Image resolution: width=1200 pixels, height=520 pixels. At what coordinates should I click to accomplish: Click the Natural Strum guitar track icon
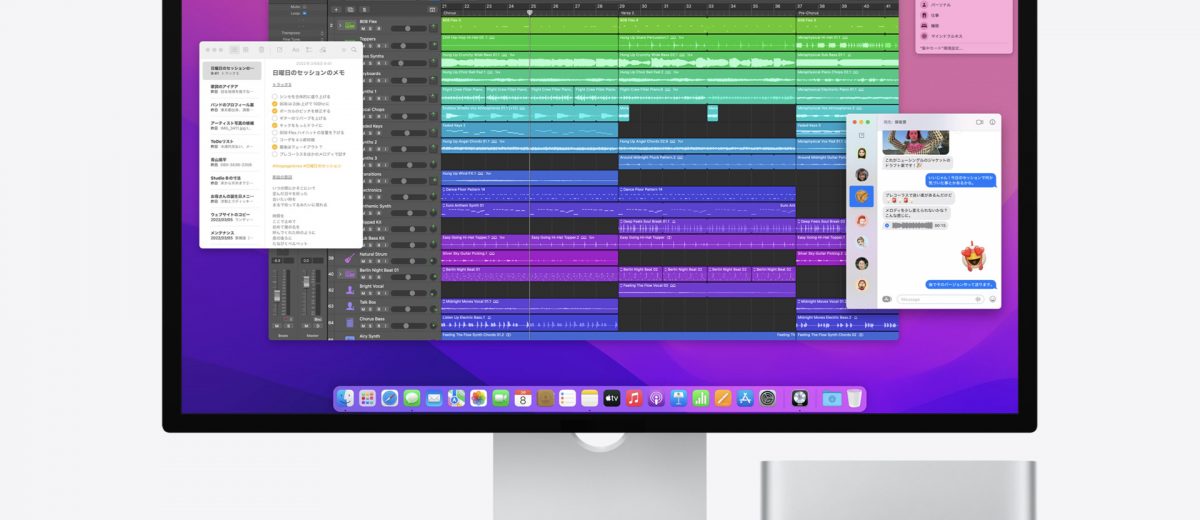(x=348, y=258)
